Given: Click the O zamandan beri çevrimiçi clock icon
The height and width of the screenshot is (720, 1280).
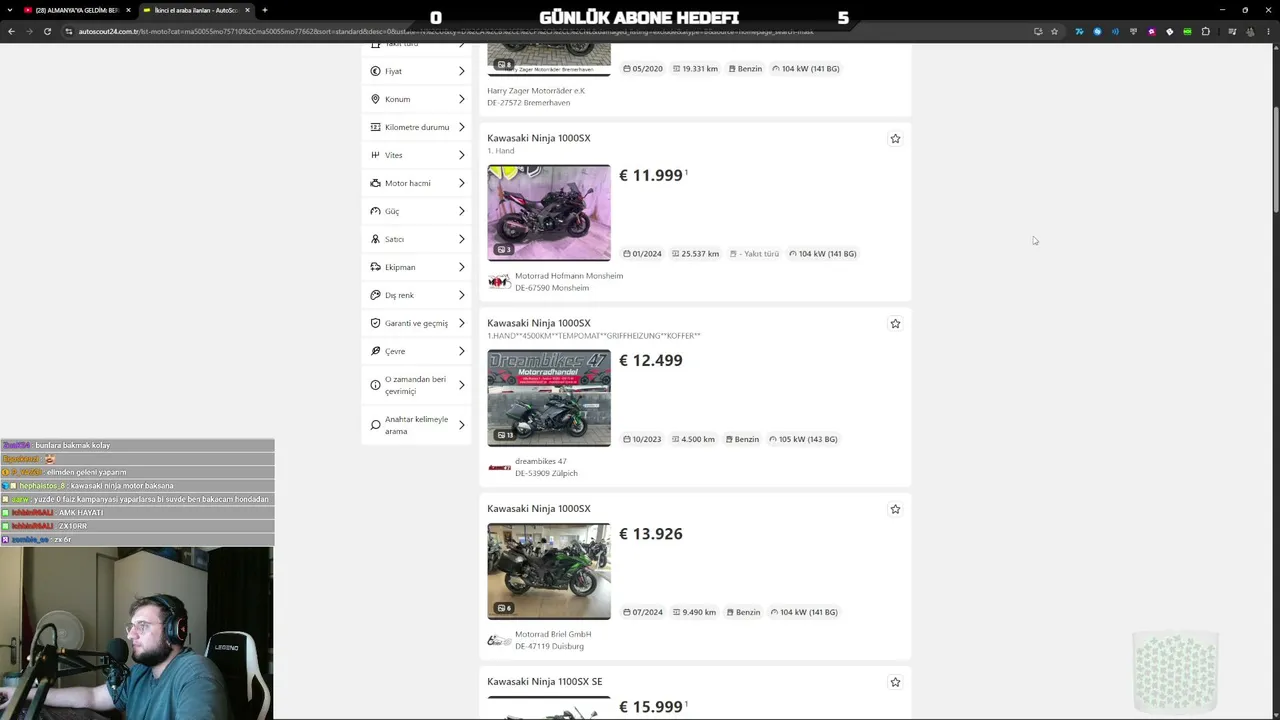Looking at the screenshot, I should coord(375,385).
